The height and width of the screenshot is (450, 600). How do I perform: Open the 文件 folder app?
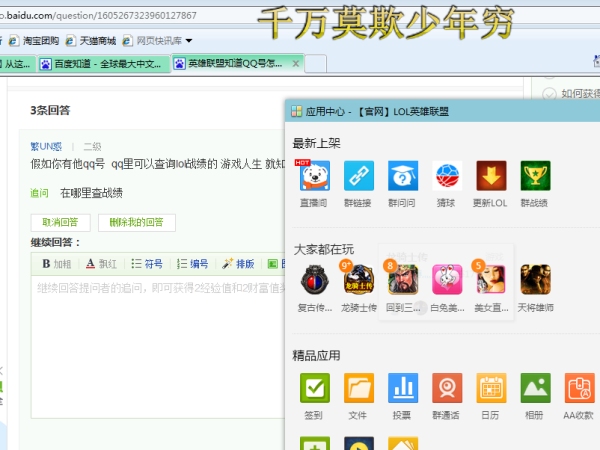(359, 388)
